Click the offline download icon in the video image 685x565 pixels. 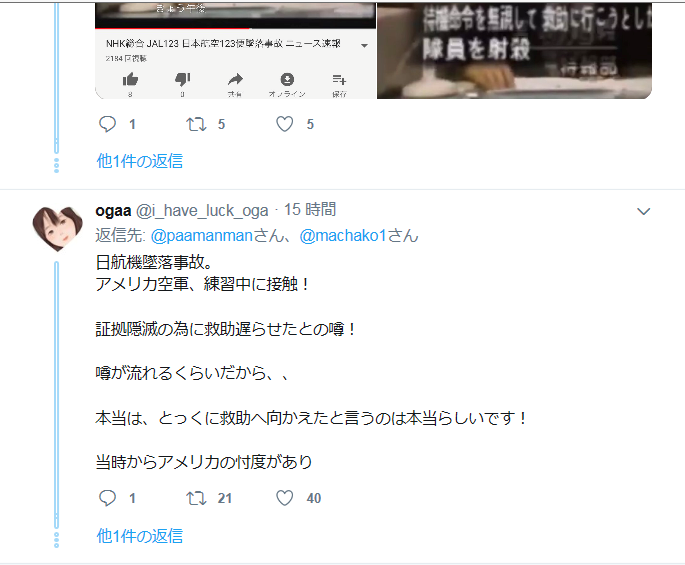point(287,79)
